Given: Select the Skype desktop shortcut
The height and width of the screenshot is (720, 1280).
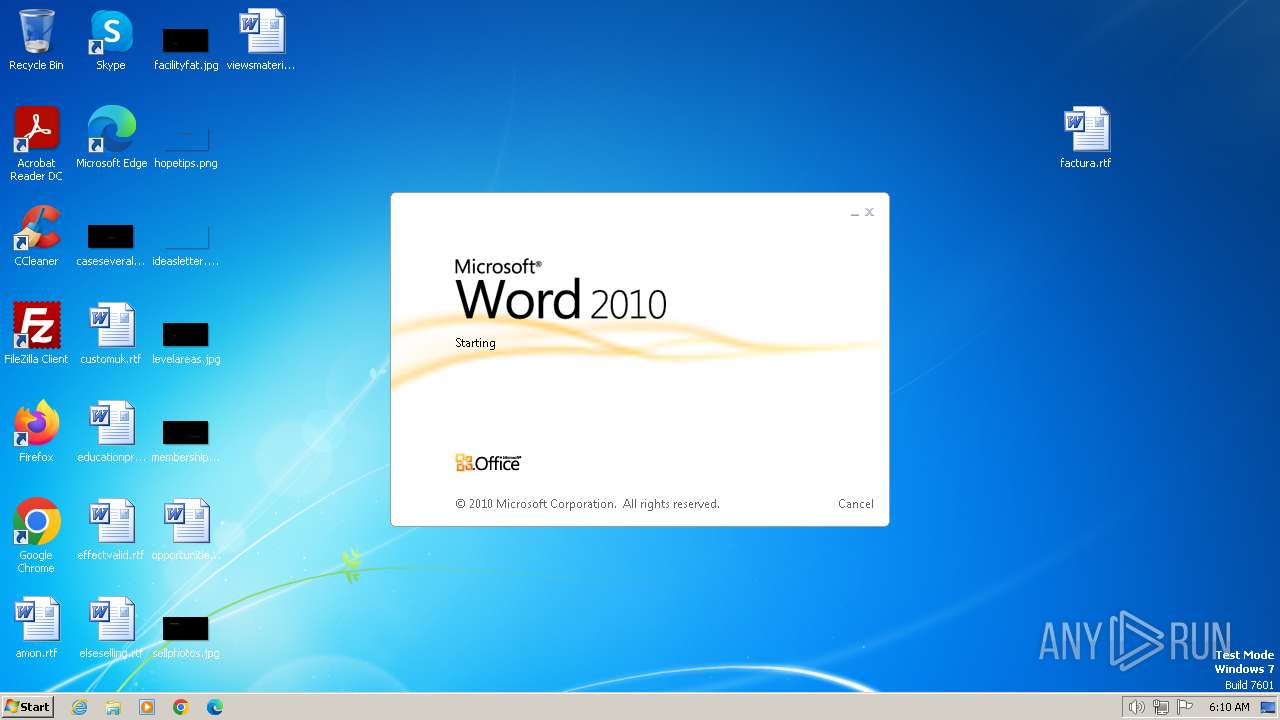Looking at the screenshot, I should [x=111, y=40].
